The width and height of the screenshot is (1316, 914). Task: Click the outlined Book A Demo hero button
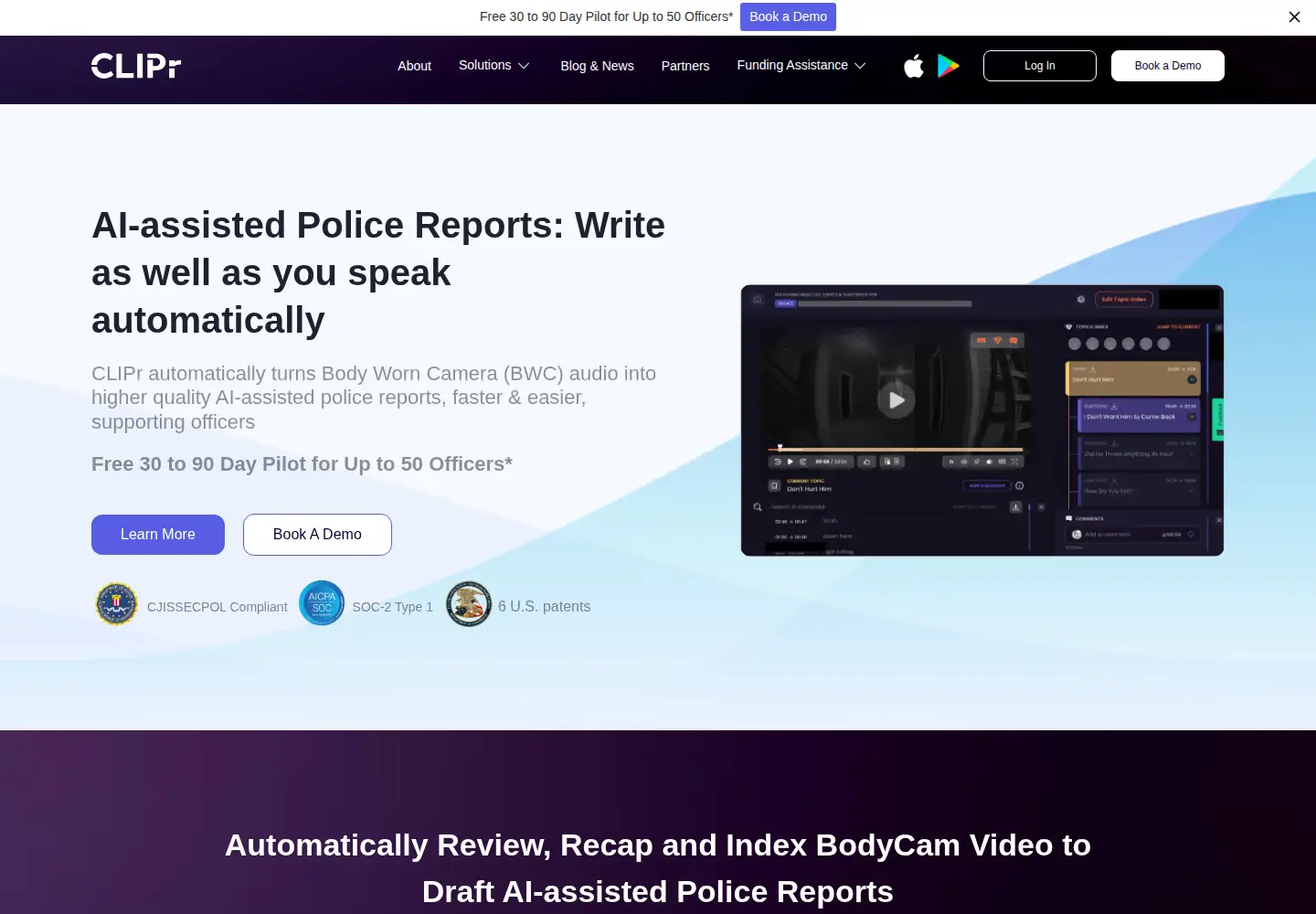pyautogui.click(x=317, y=535)
